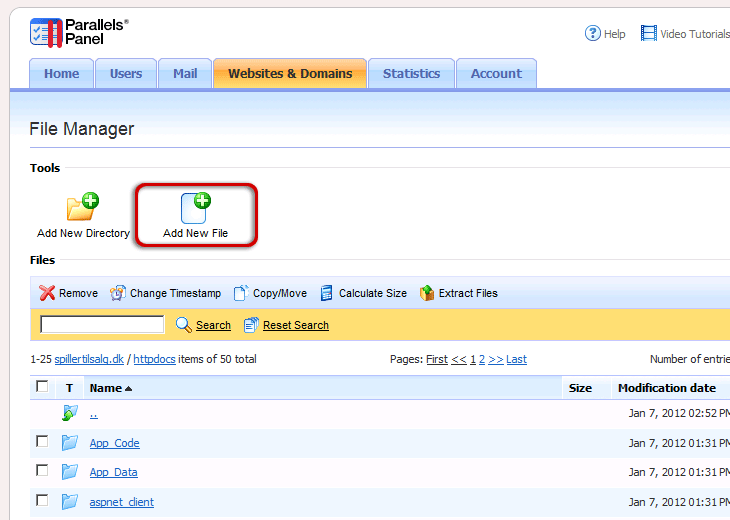Viewport: 730px width, 520px height.
Task: Click the Reset Search link
Action: coord(296,325)
